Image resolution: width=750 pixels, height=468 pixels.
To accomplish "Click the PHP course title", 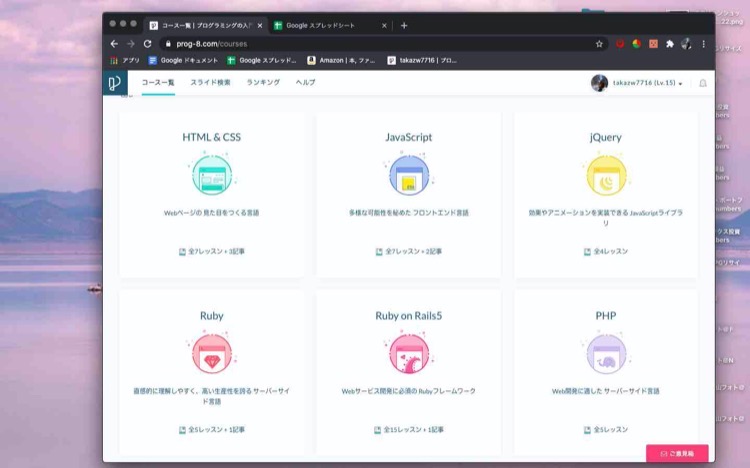I will [x=606, y=316].
